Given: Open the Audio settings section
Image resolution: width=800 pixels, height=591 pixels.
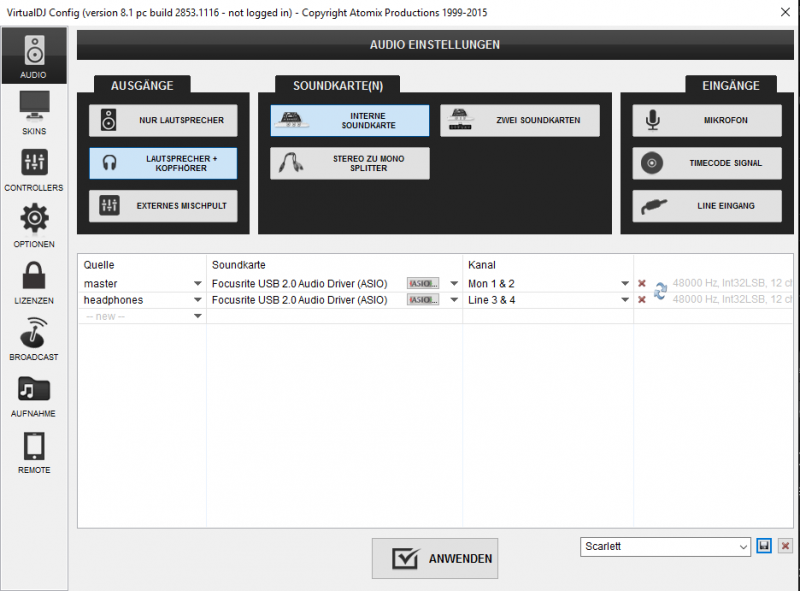Looking at the screenshot, I should tap(34, 56).
